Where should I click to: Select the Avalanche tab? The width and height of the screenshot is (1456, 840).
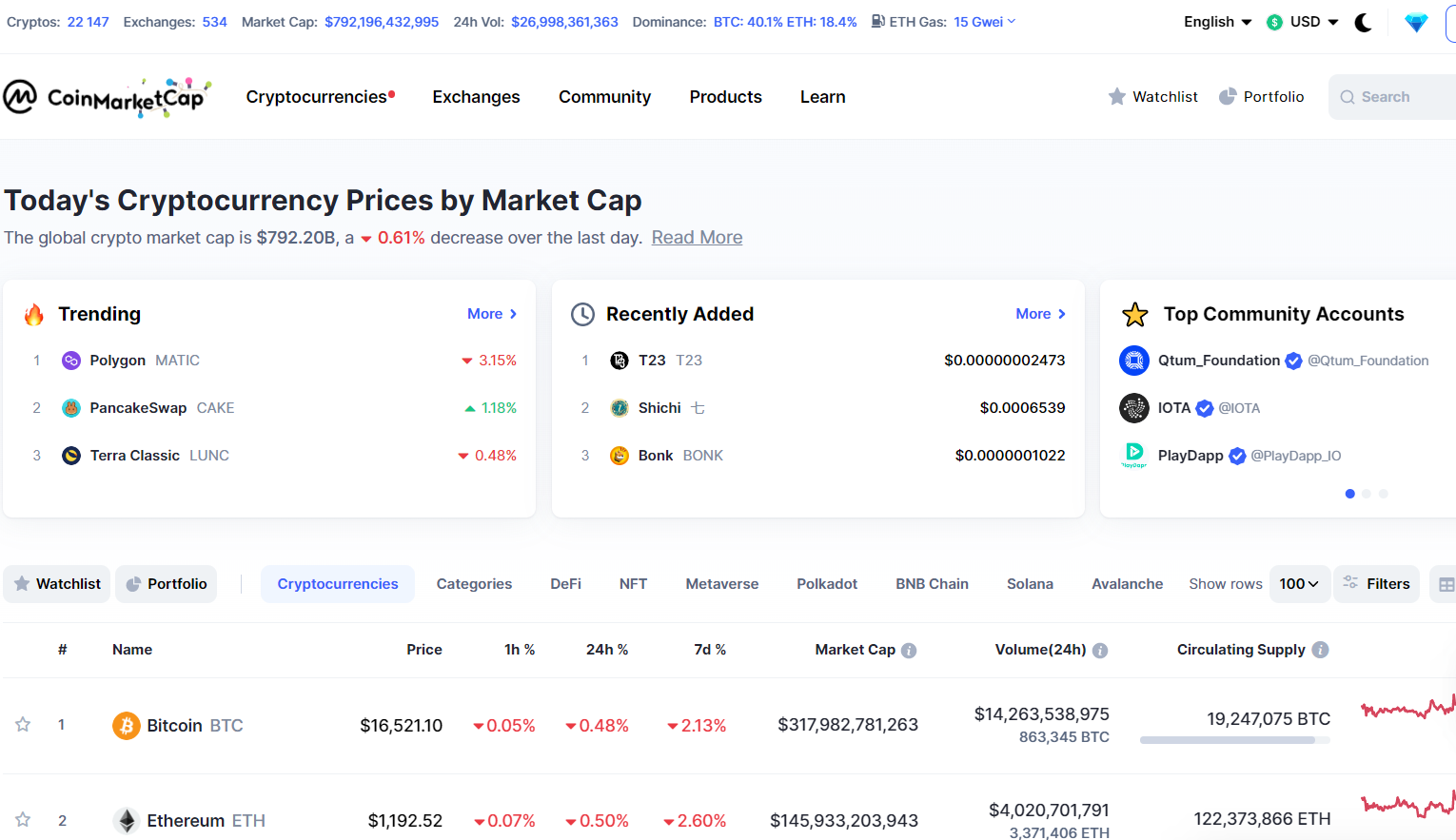1127,584
